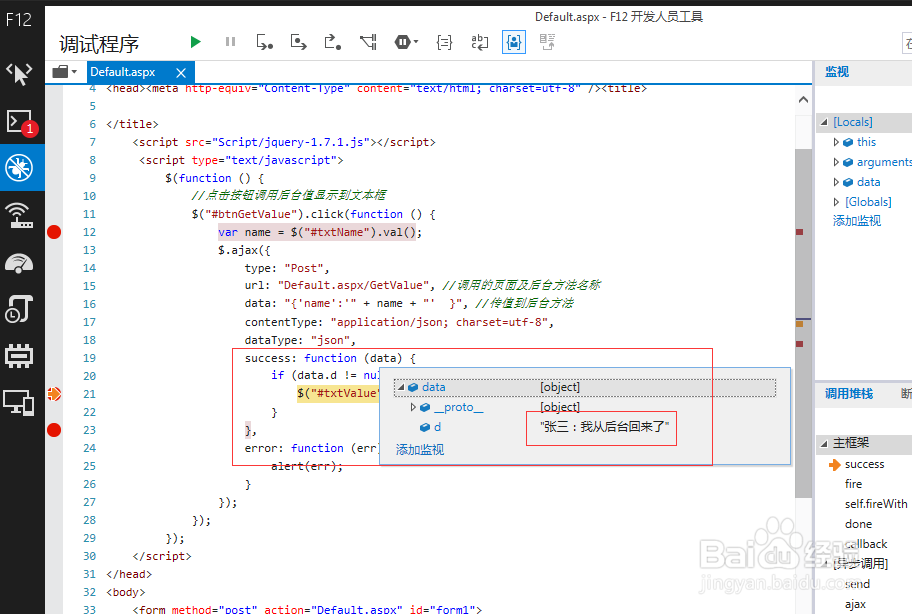Click the current statement arrow on line 21

54,394
